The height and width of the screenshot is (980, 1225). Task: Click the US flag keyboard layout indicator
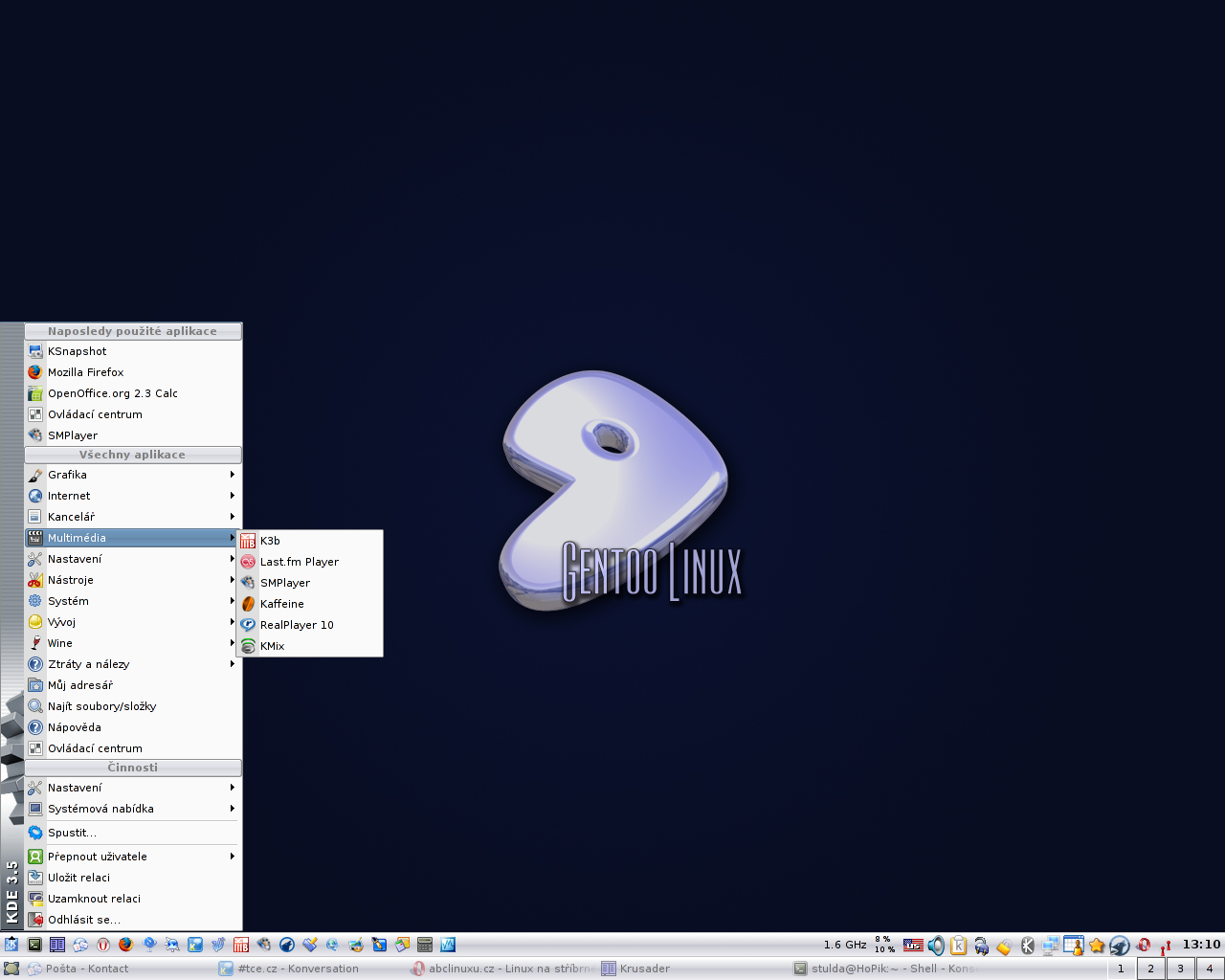pos(913,946)
